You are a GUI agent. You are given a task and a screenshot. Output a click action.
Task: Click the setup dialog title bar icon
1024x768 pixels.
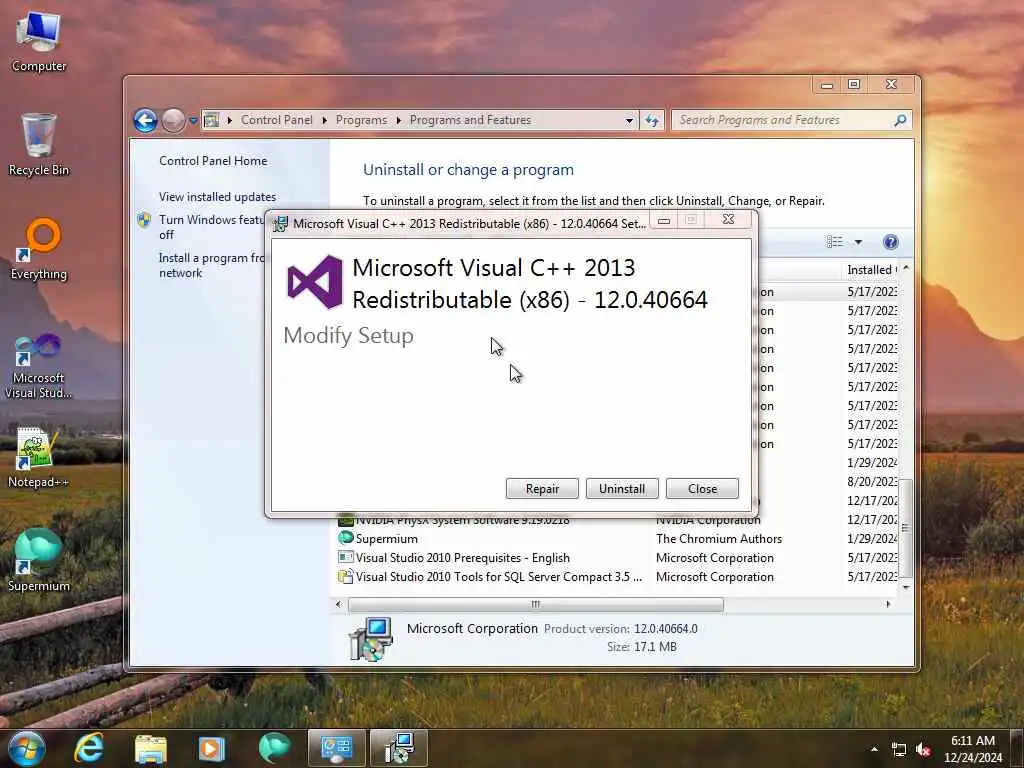click(x=280, y=223)
